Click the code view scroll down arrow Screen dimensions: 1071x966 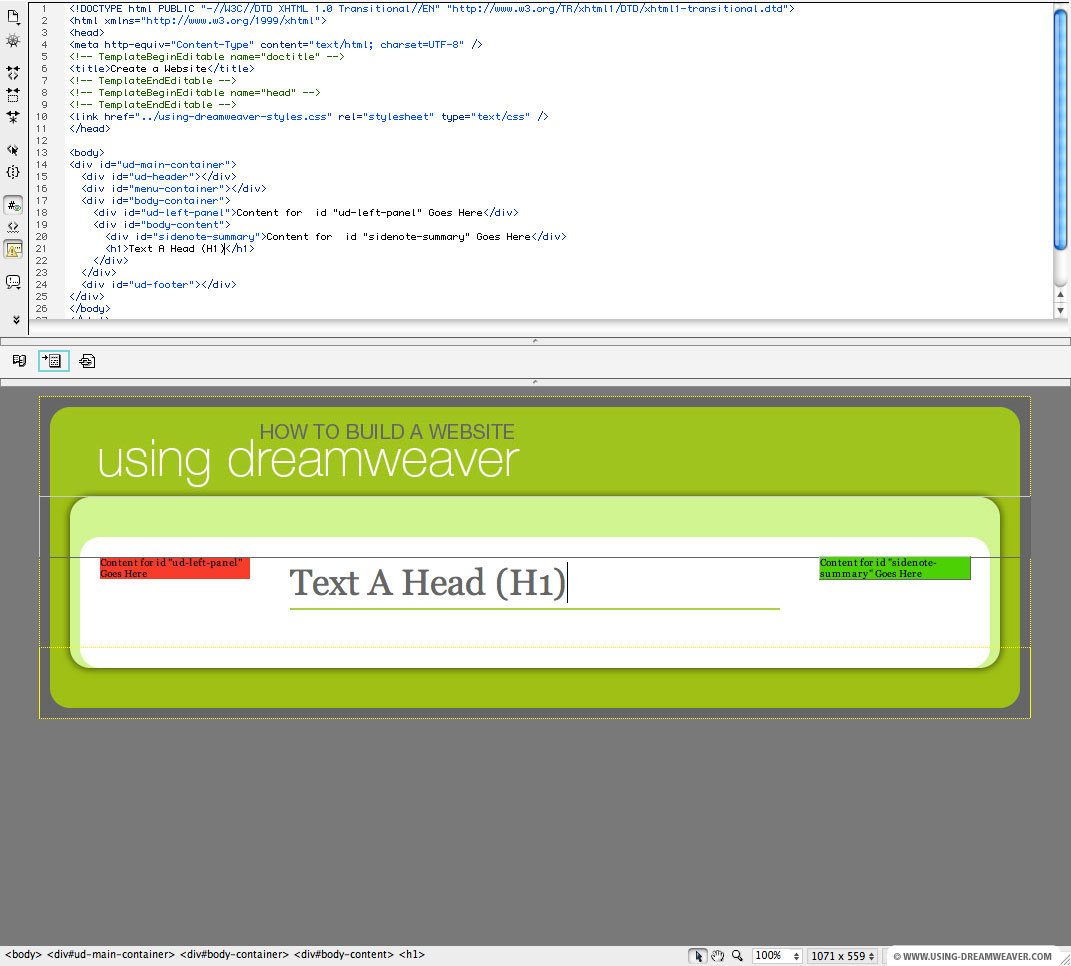click(1060, 310)
